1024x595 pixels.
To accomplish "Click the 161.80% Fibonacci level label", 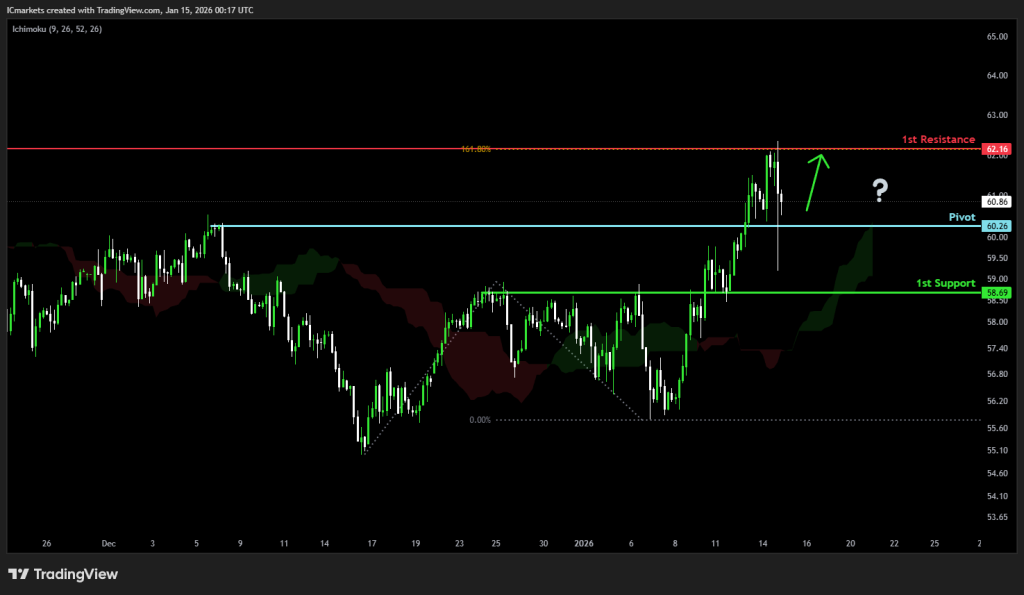I will [x=475, y=149].
